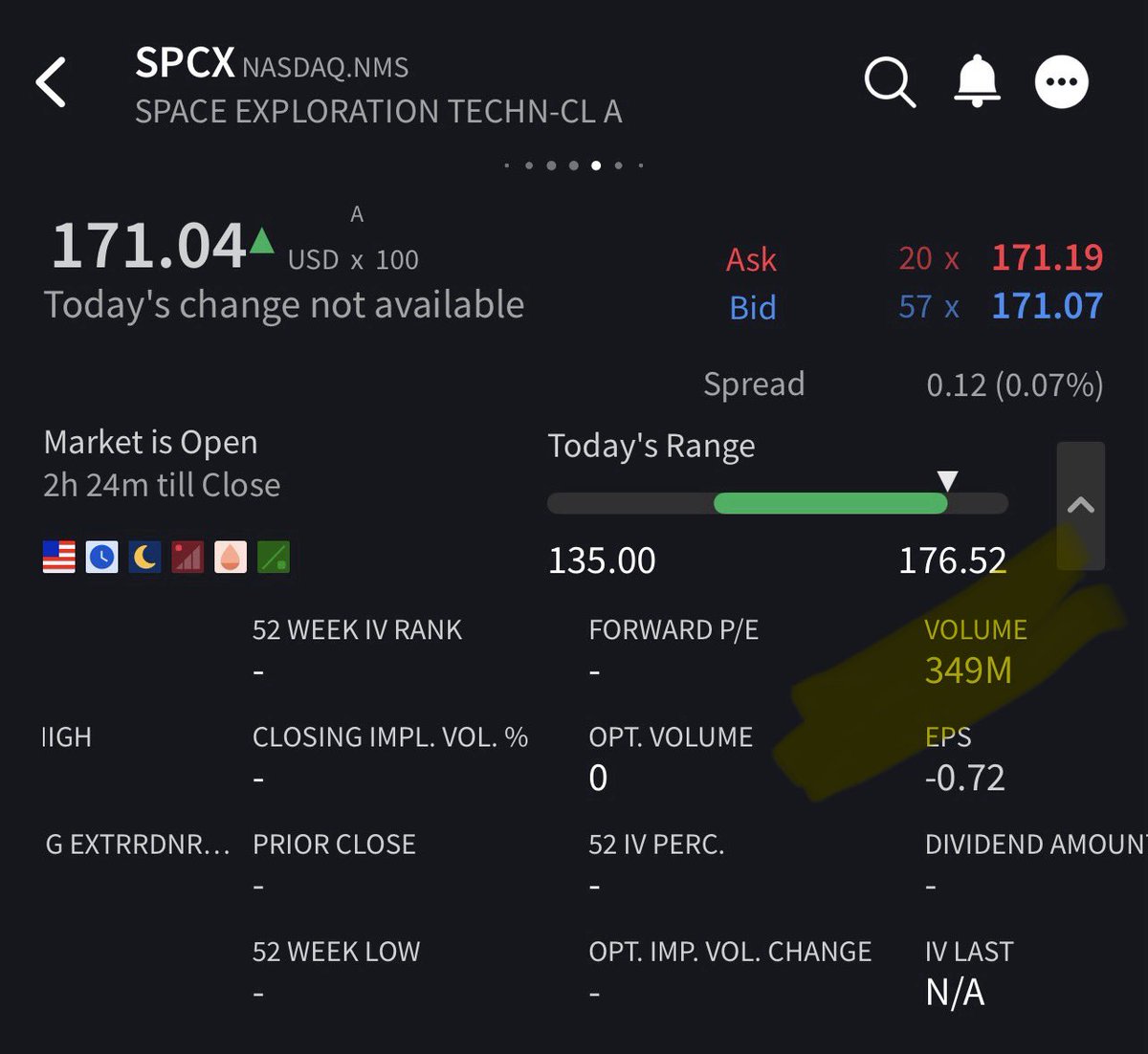Screen dimensions: 1148x1054
Task: Tap the Today's Range bar
Action: (777, 504)
